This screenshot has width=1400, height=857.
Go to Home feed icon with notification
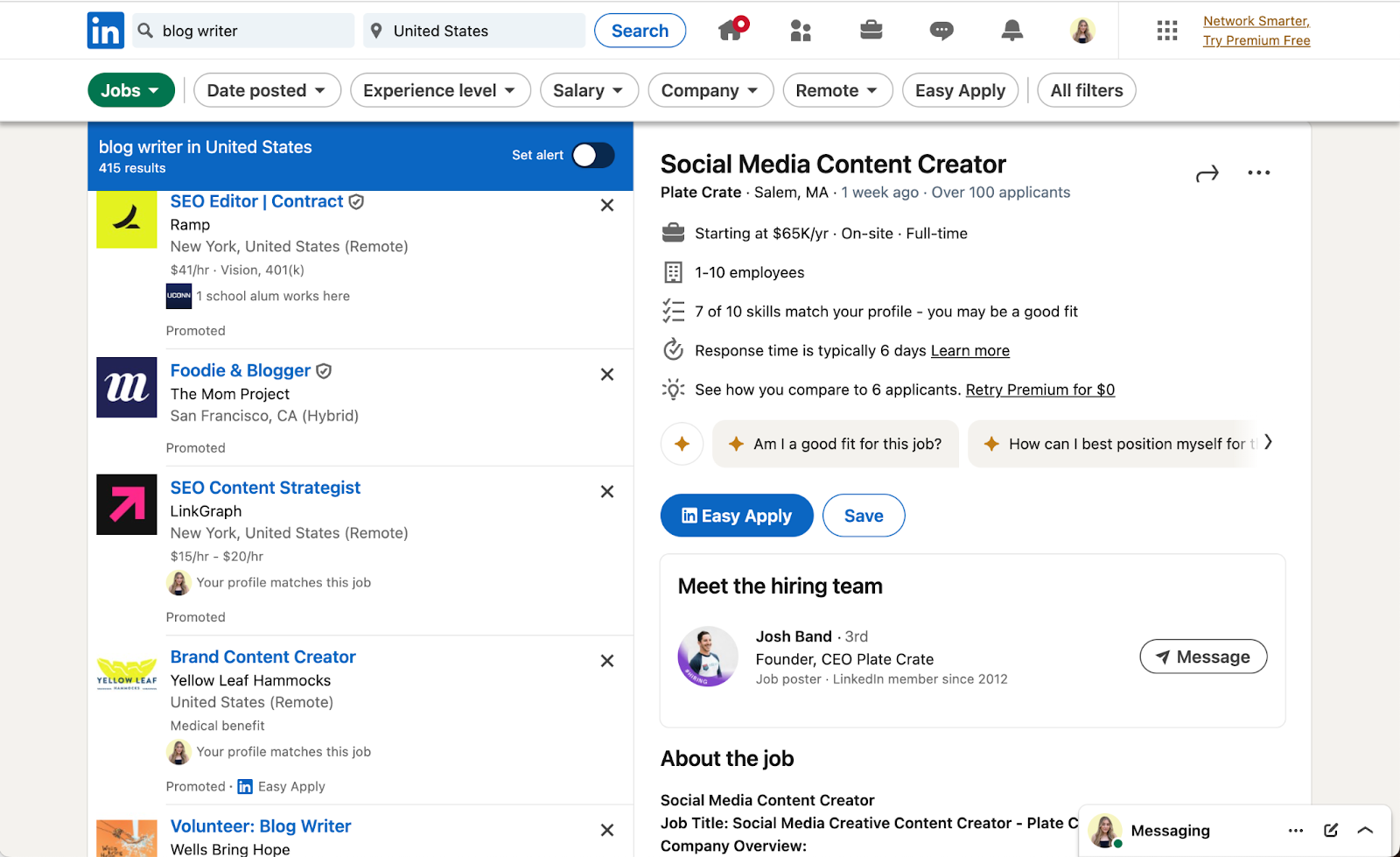coord(732,29)
